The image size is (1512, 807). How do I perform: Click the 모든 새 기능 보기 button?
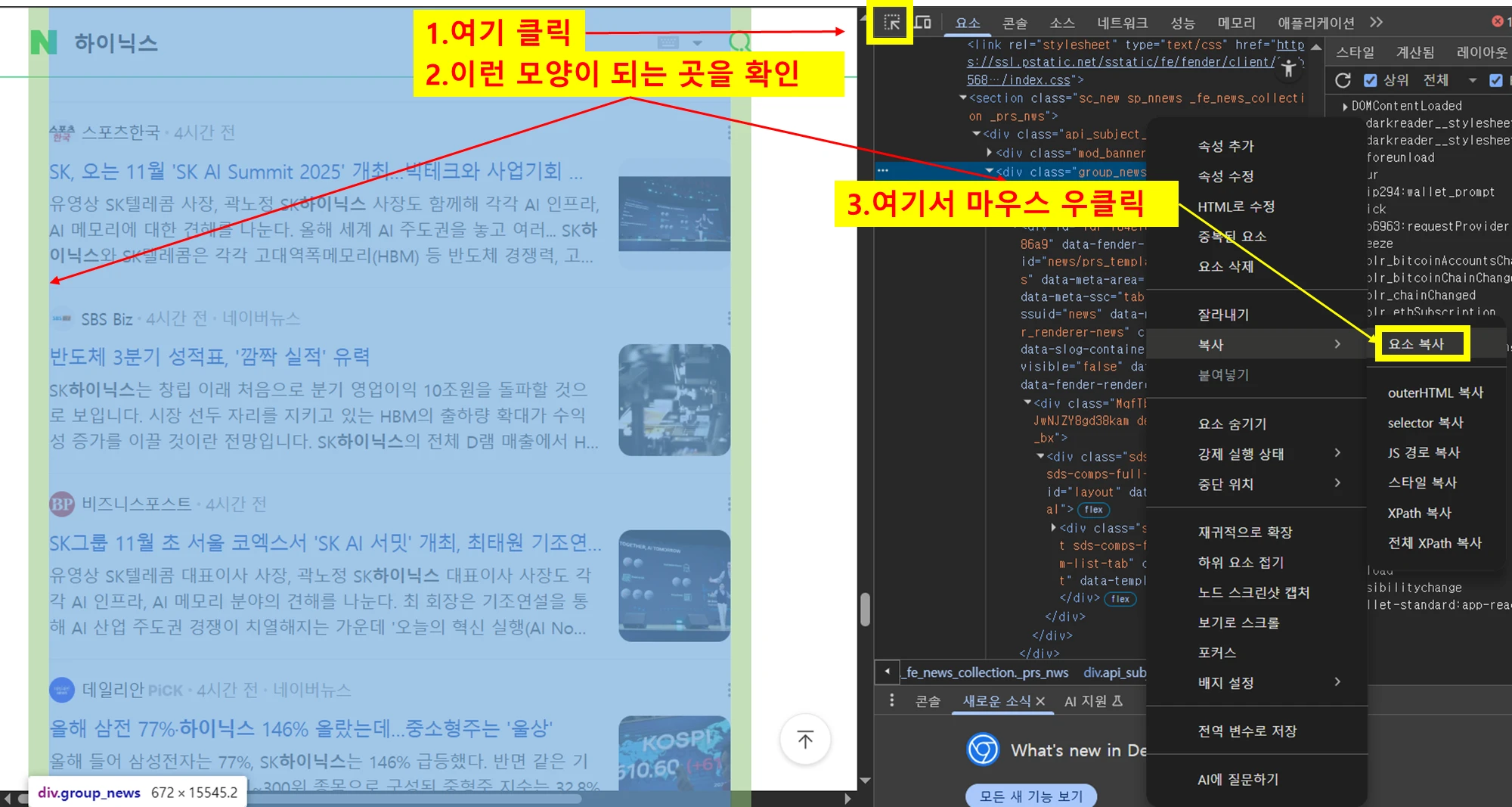point(1031,796)
